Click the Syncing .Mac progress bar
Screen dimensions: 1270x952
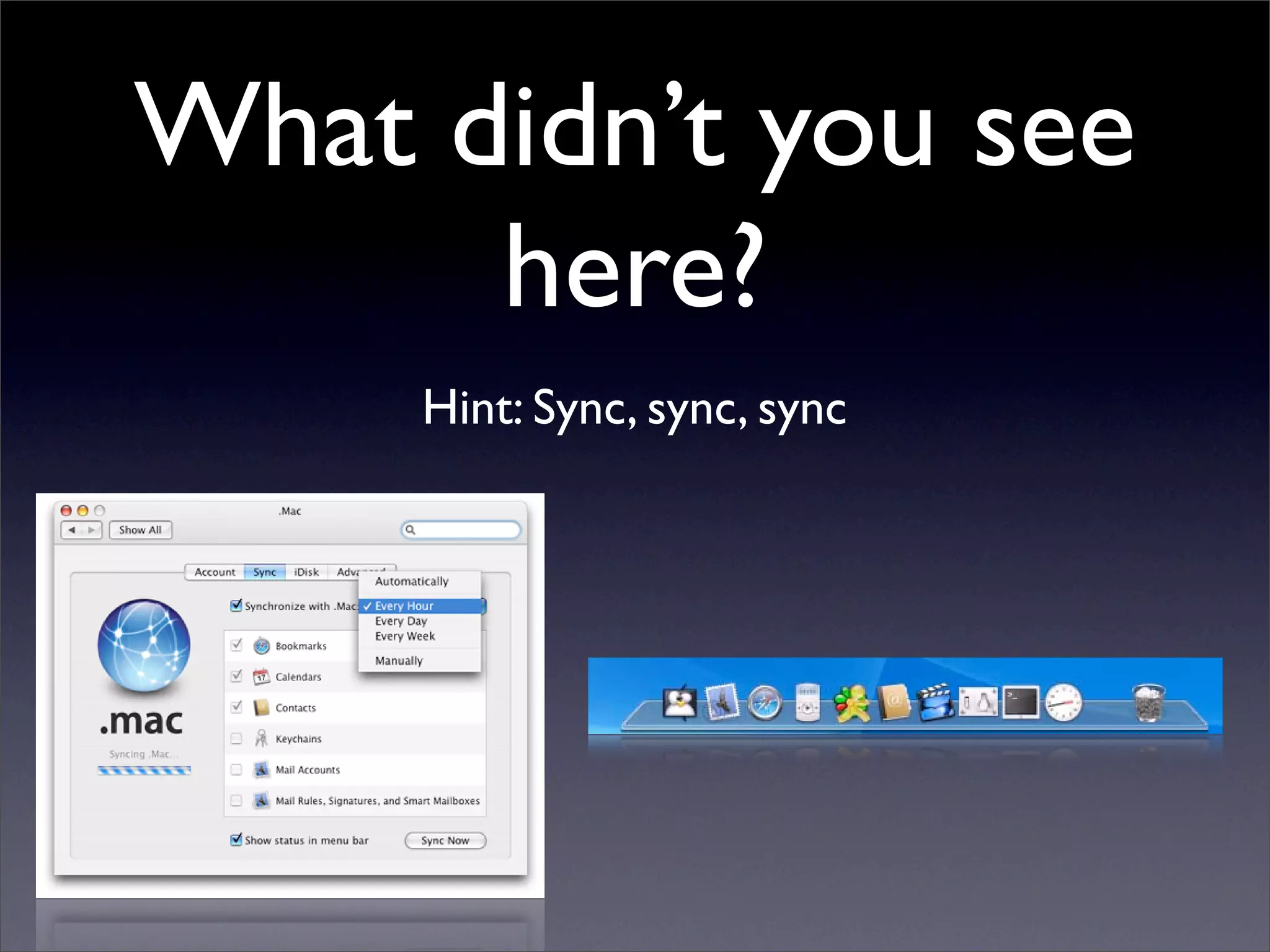click(144, 770)
